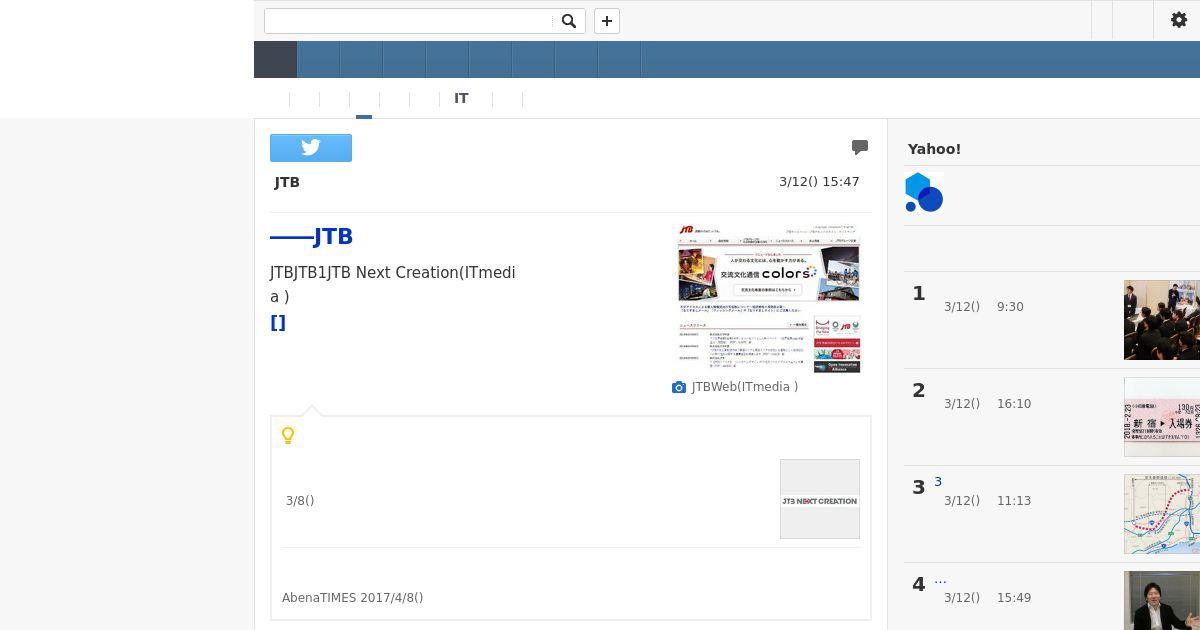Open rank 4 man thumbnail at 15:49
Image resolution: width=1200 pixels, height=630 pixels.
pos(1162,600)
